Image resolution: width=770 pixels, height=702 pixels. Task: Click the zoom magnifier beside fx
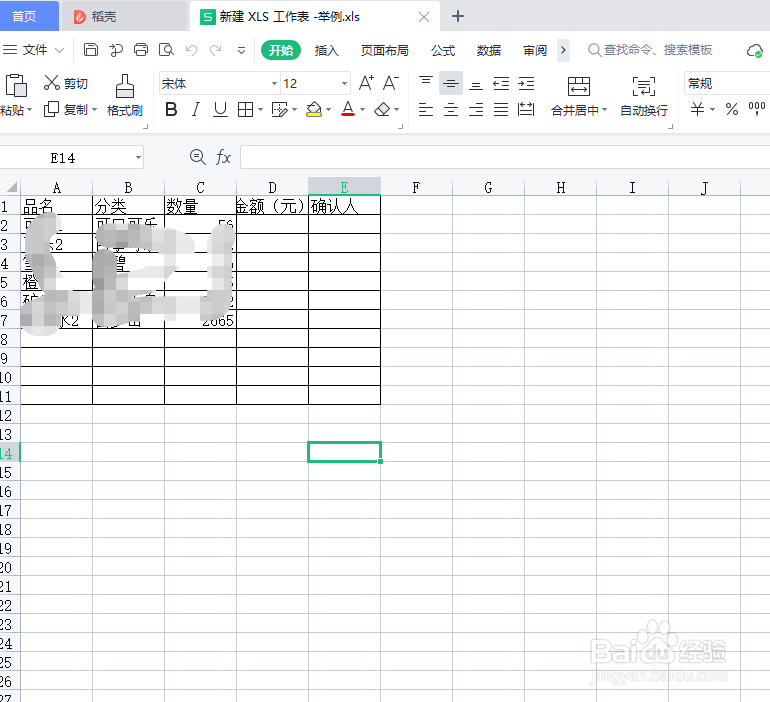pos(197,157)
